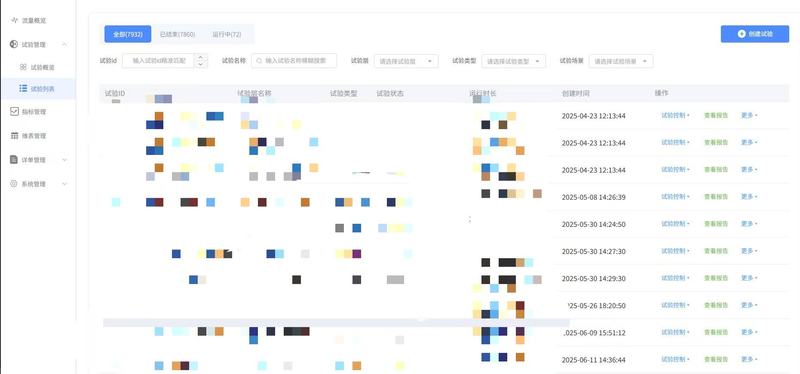Image resolution: width=800 pixels, height=374 pixels.
Task: Collapse the 试验管理 menu chevron
Action: [64, 44]
